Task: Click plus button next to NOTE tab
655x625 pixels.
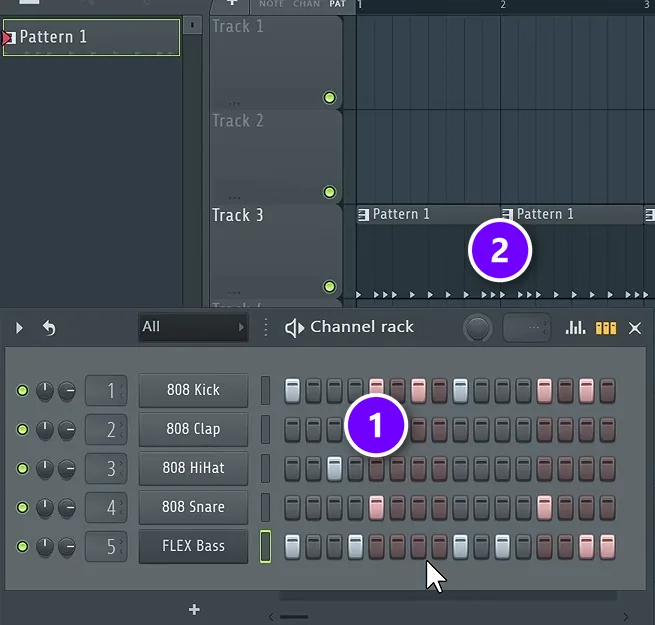Action: (x=232, y=3)
